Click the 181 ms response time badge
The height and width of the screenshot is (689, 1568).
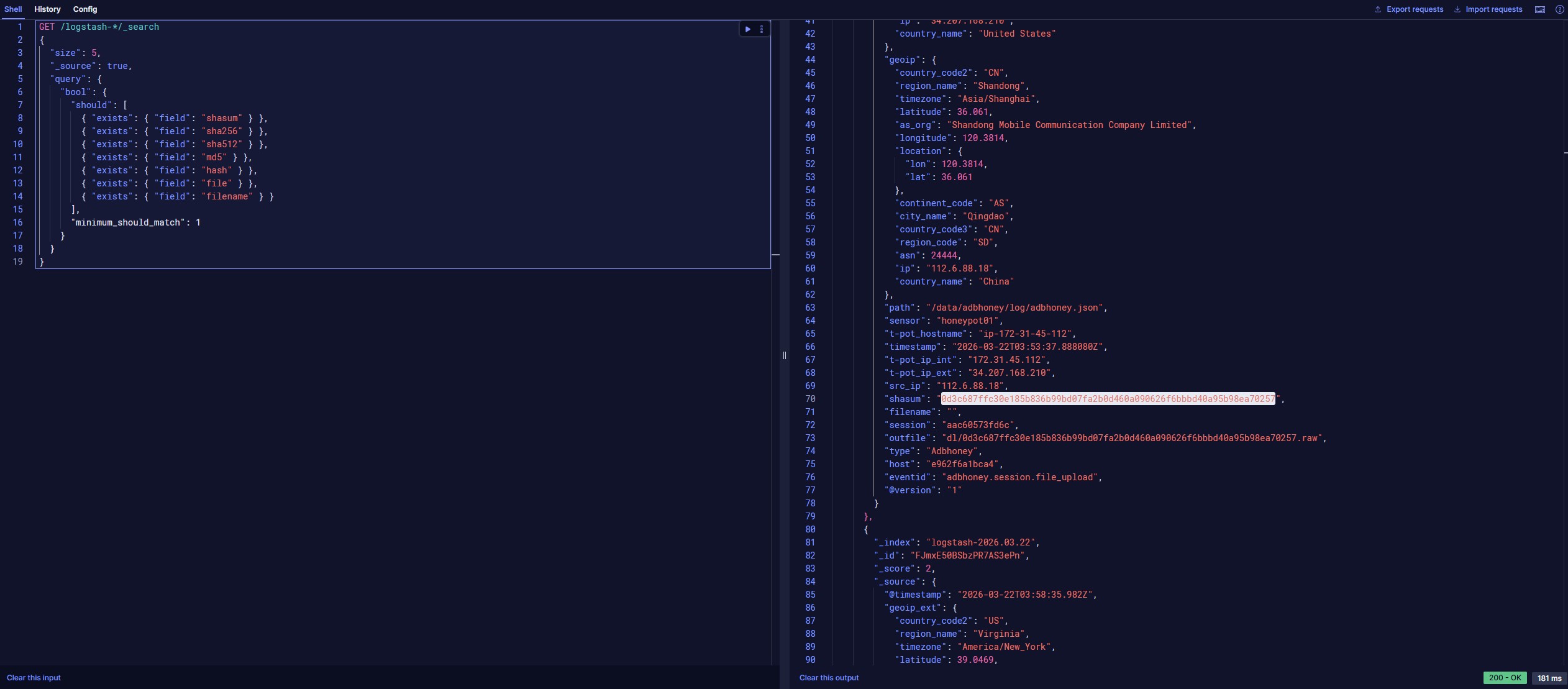pyautogui.click(x=1549, y=678)
